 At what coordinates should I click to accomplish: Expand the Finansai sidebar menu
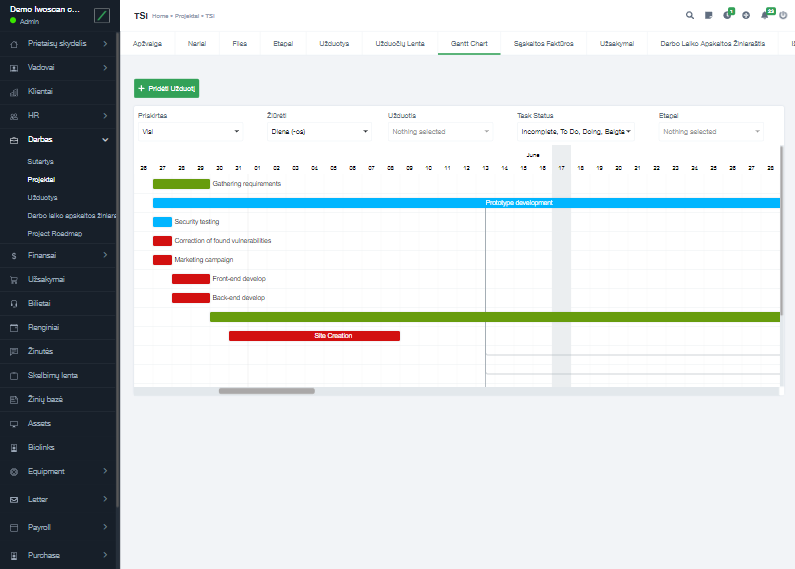tap(60, 256)
